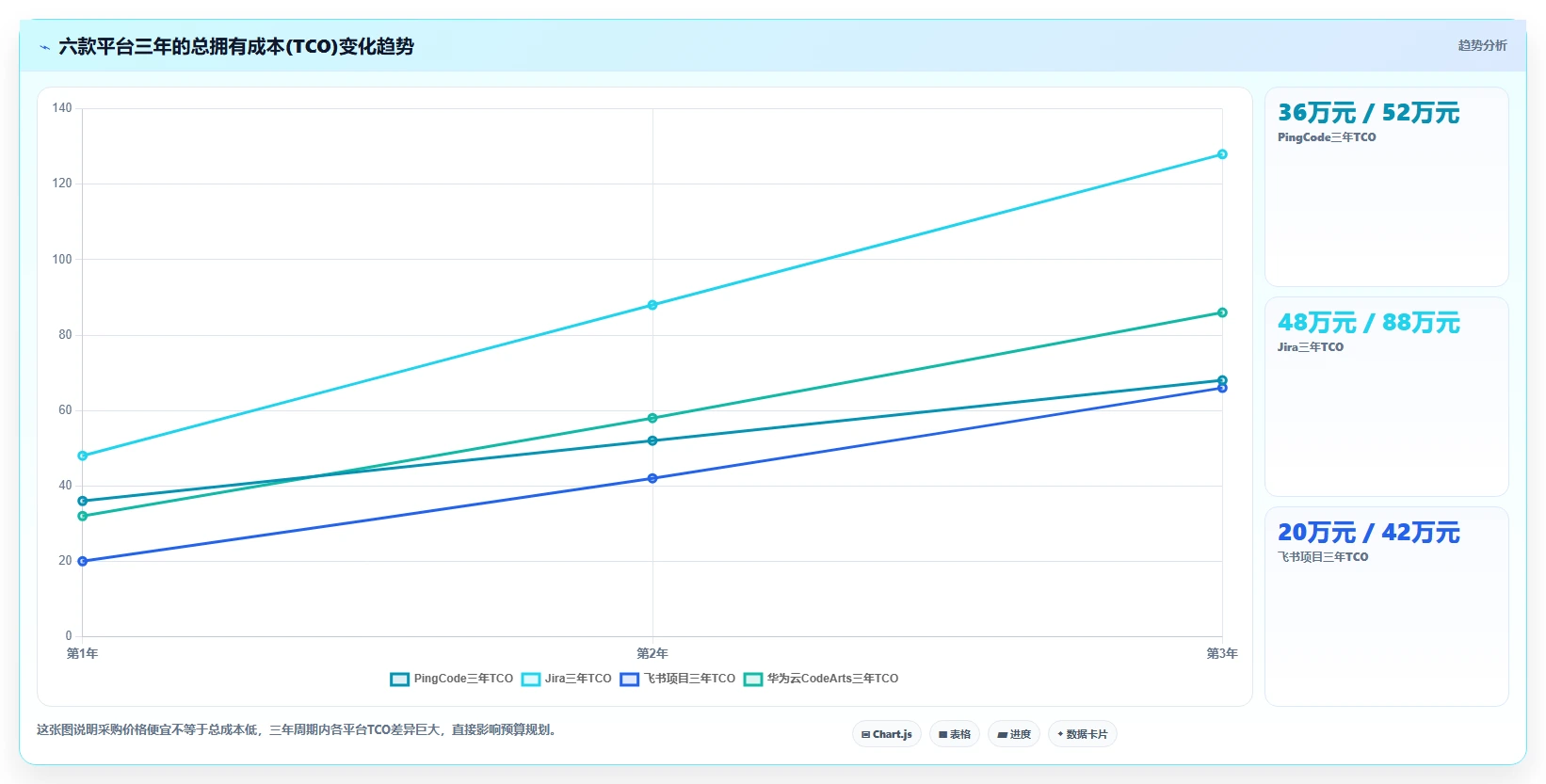Click the 飞书项目 data point at 第1年
The height and width of the screenshot is (784, 1546).
tap(83, 561)
